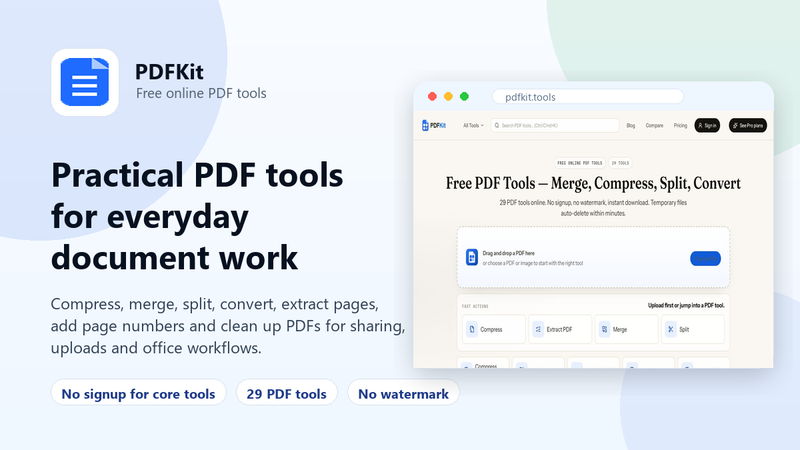Open the Blog nav link
This screenshot has width=800, height=450.
(x=631, y=126)
